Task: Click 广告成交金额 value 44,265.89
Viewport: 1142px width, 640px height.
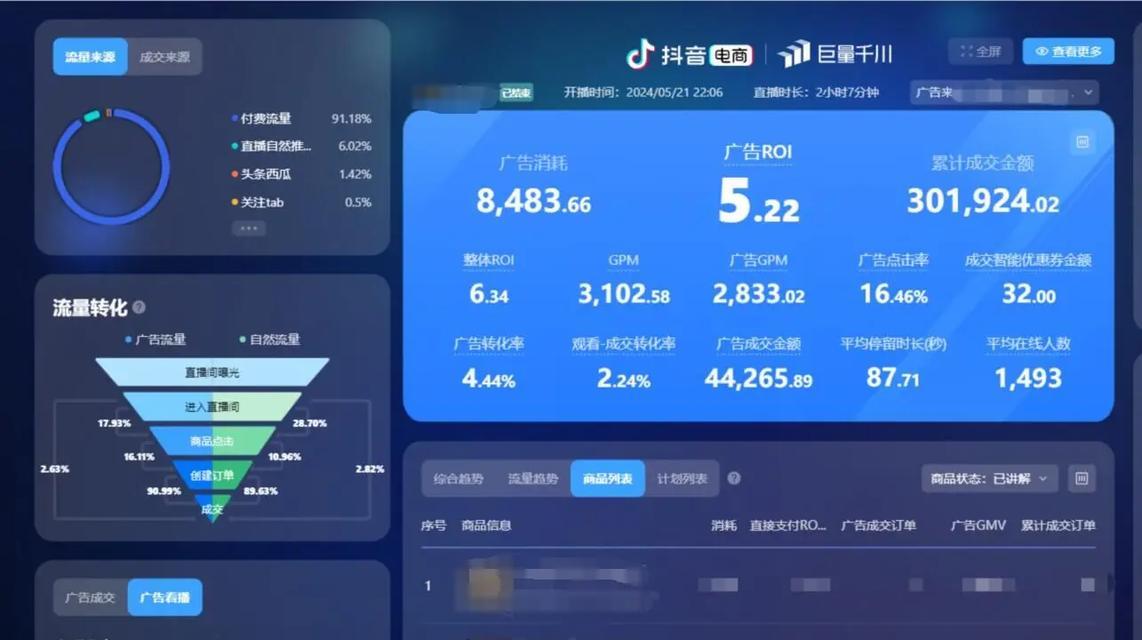Action: tap(758, 378)
